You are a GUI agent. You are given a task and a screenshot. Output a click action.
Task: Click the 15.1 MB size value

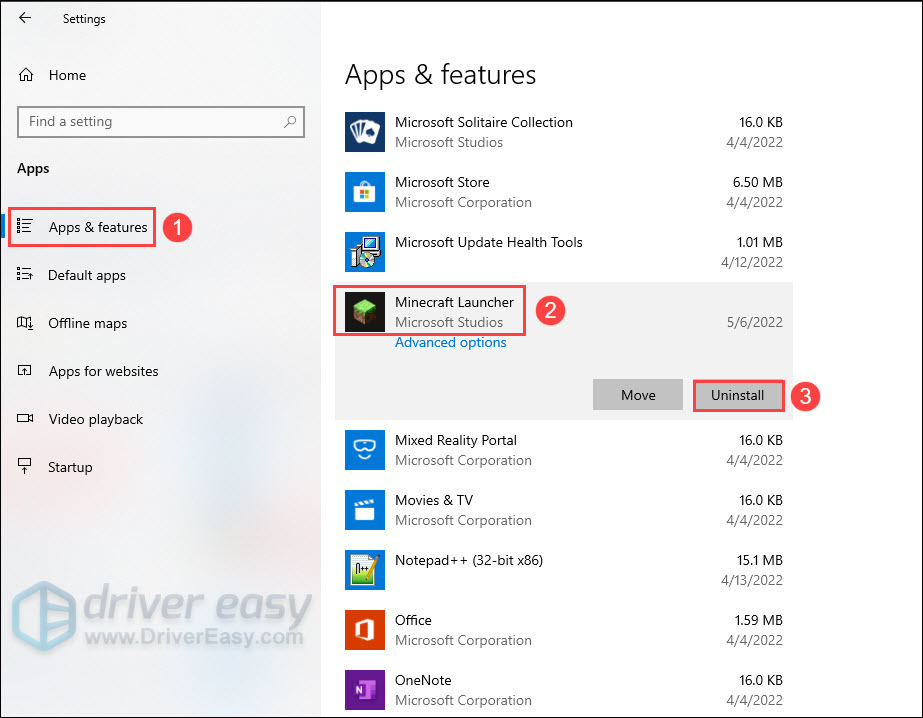pos(759,560)
